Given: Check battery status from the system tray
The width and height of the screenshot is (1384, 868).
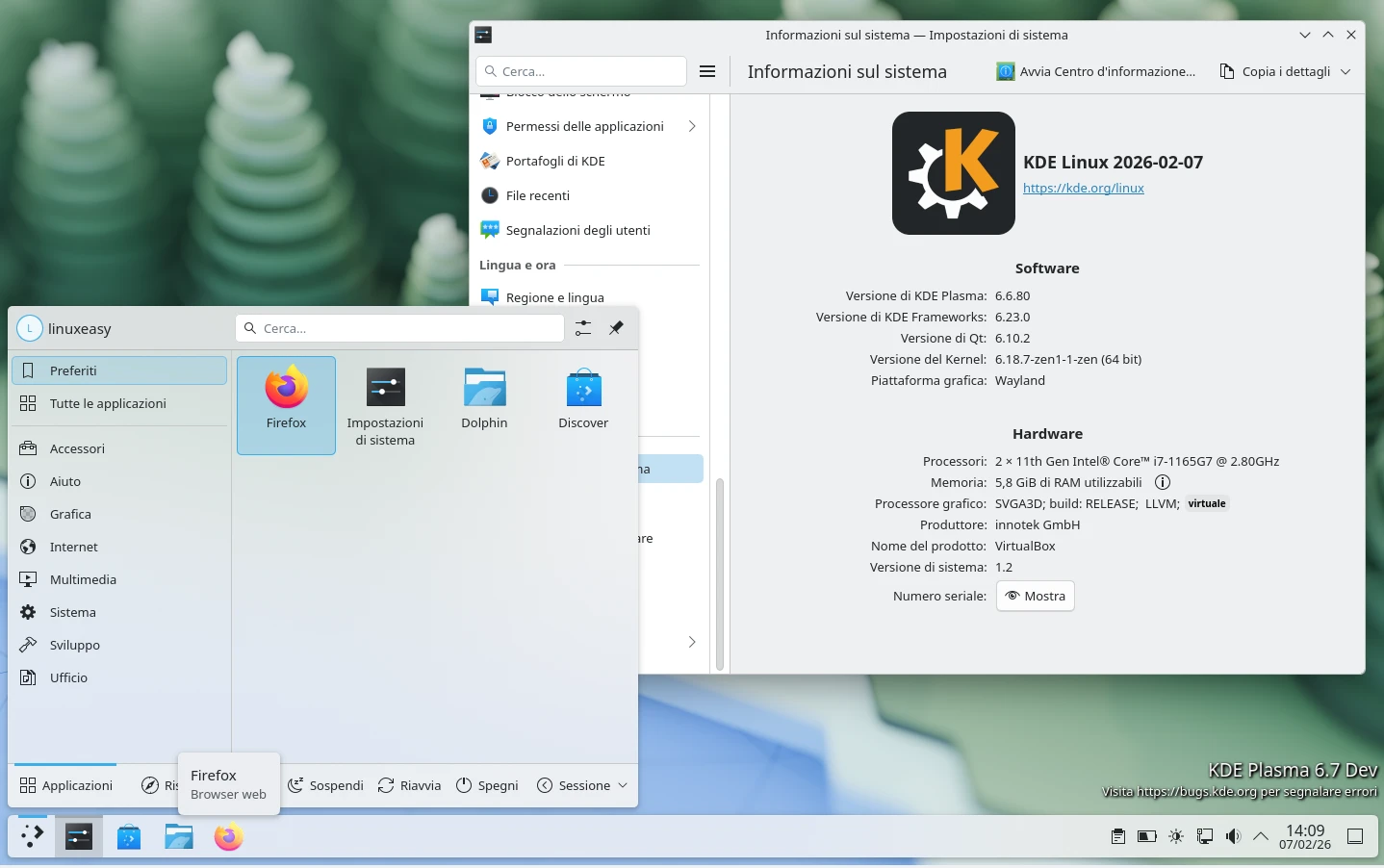Looking at the screenshot, I should pyautogui.click(x=1146, y=836).
